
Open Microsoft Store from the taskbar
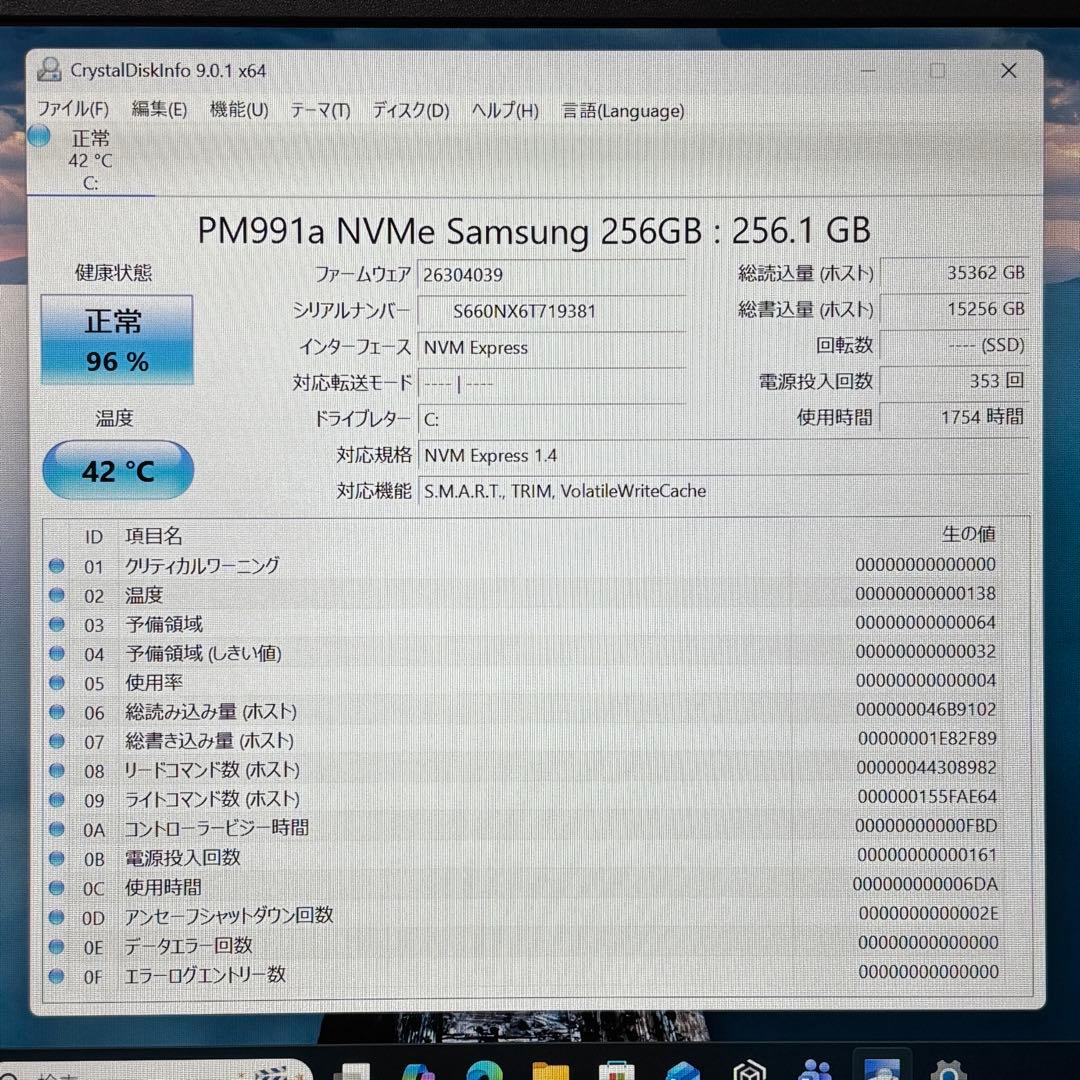(616, 1070)
